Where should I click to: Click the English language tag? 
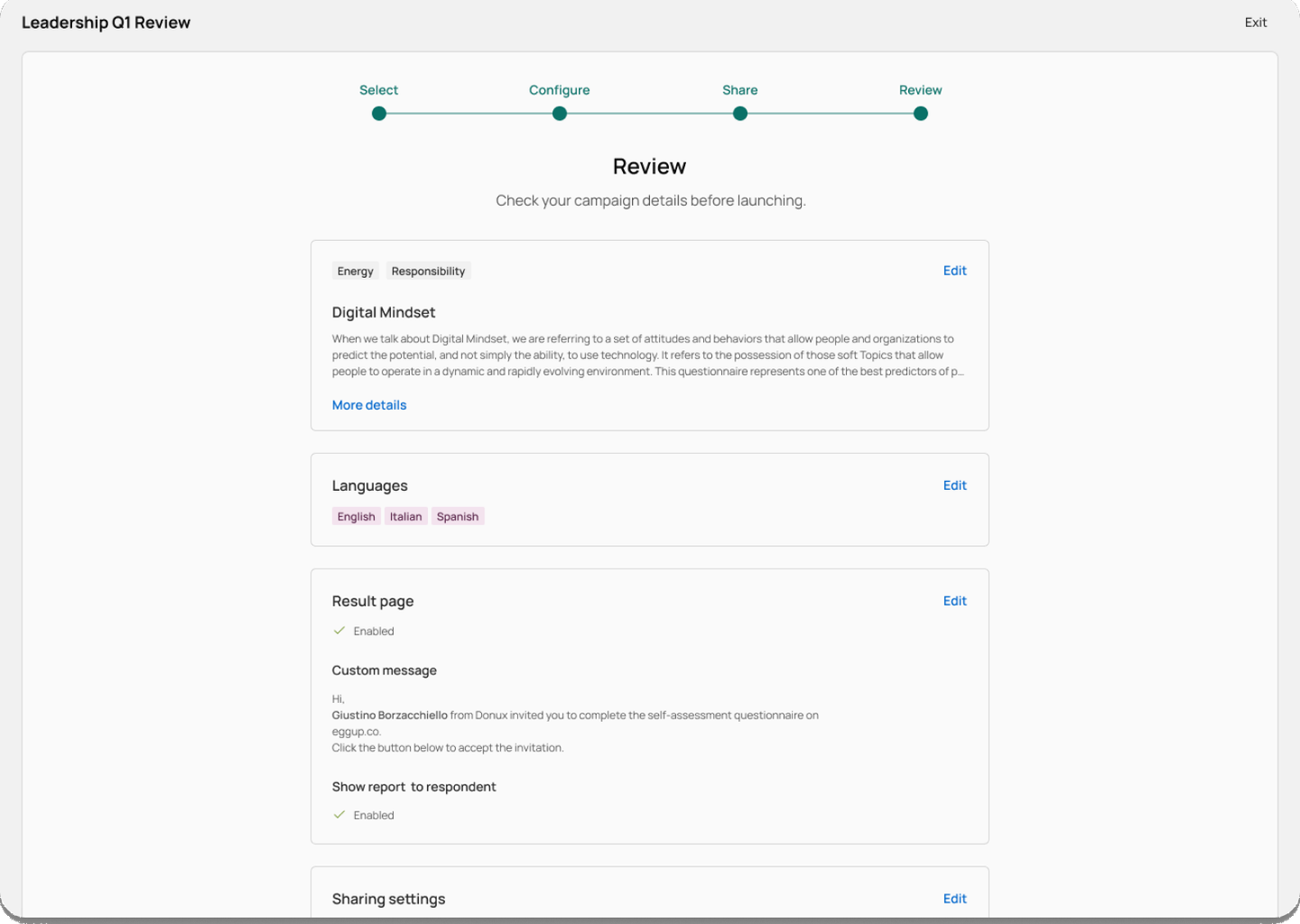[x=356, y=517]
